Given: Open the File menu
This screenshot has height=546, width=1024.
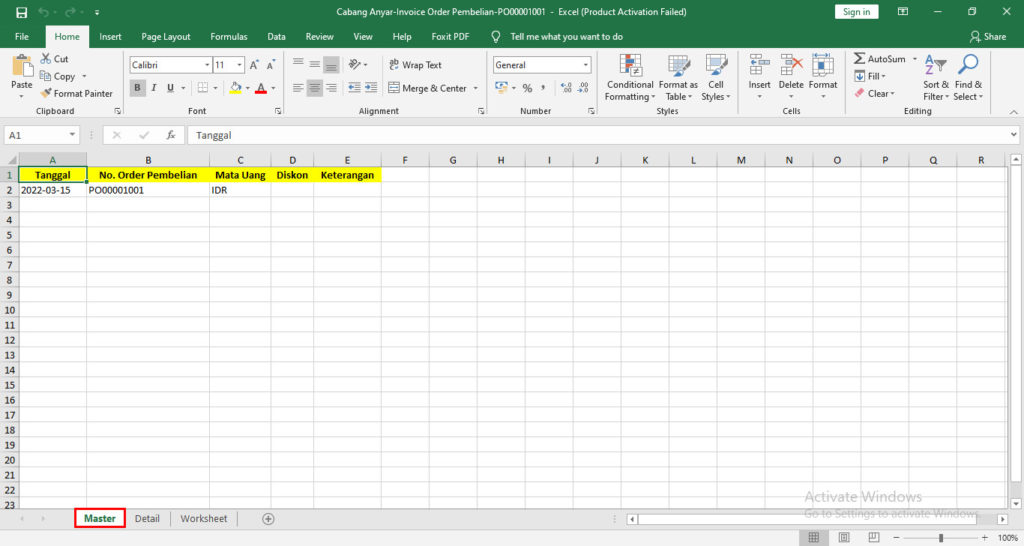Looking at the screenshot, I should click(x=22, y=37).
